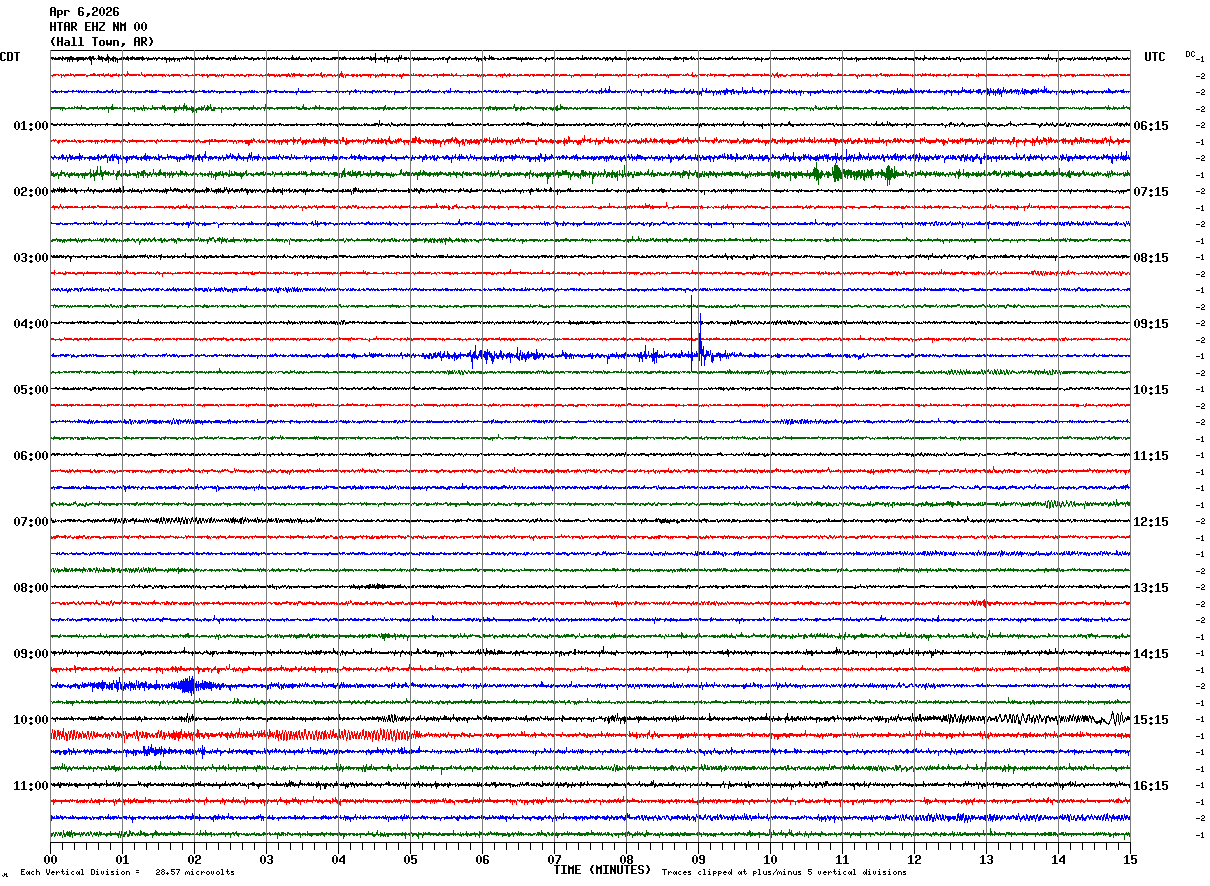Select the 04:00 CDT time label
Viewport: 1210px width, 886px height.
click(30, 324)
